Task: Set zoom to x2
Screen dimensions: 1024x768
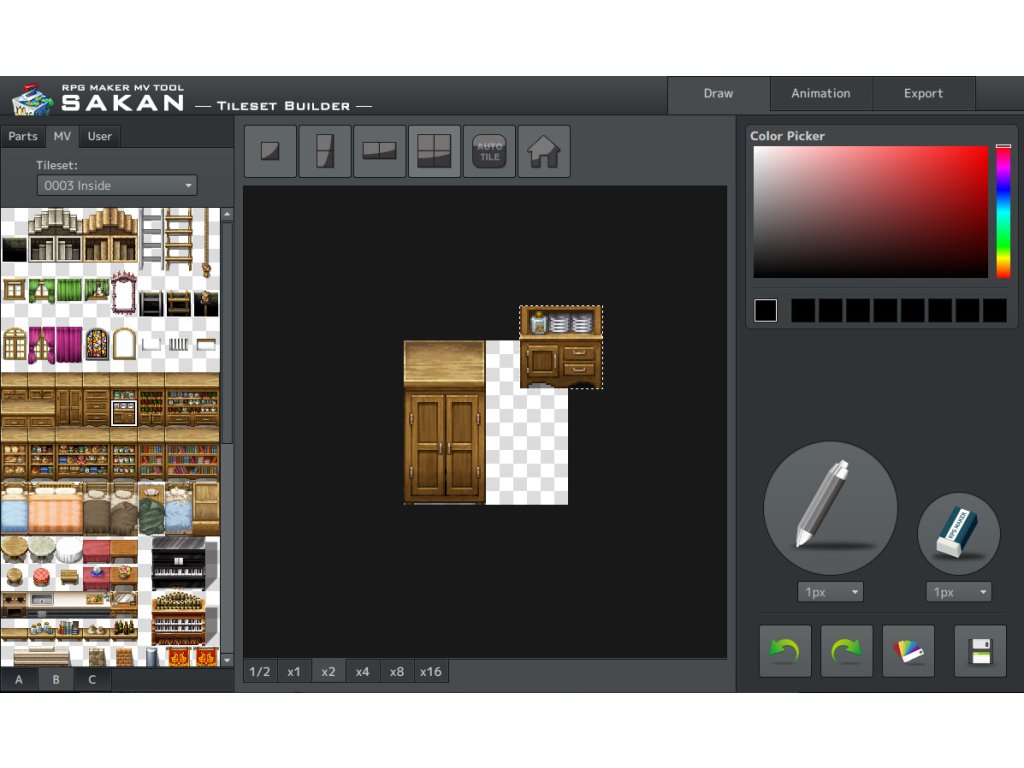Action: pos(328,671)
